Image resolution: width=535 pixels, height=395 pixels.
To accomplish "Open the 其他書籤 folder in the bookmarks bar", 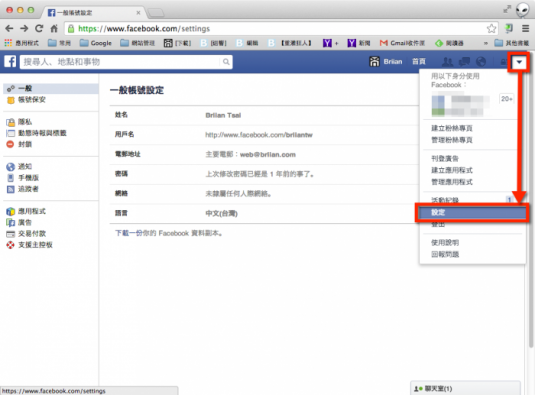I will coord(512,43).
